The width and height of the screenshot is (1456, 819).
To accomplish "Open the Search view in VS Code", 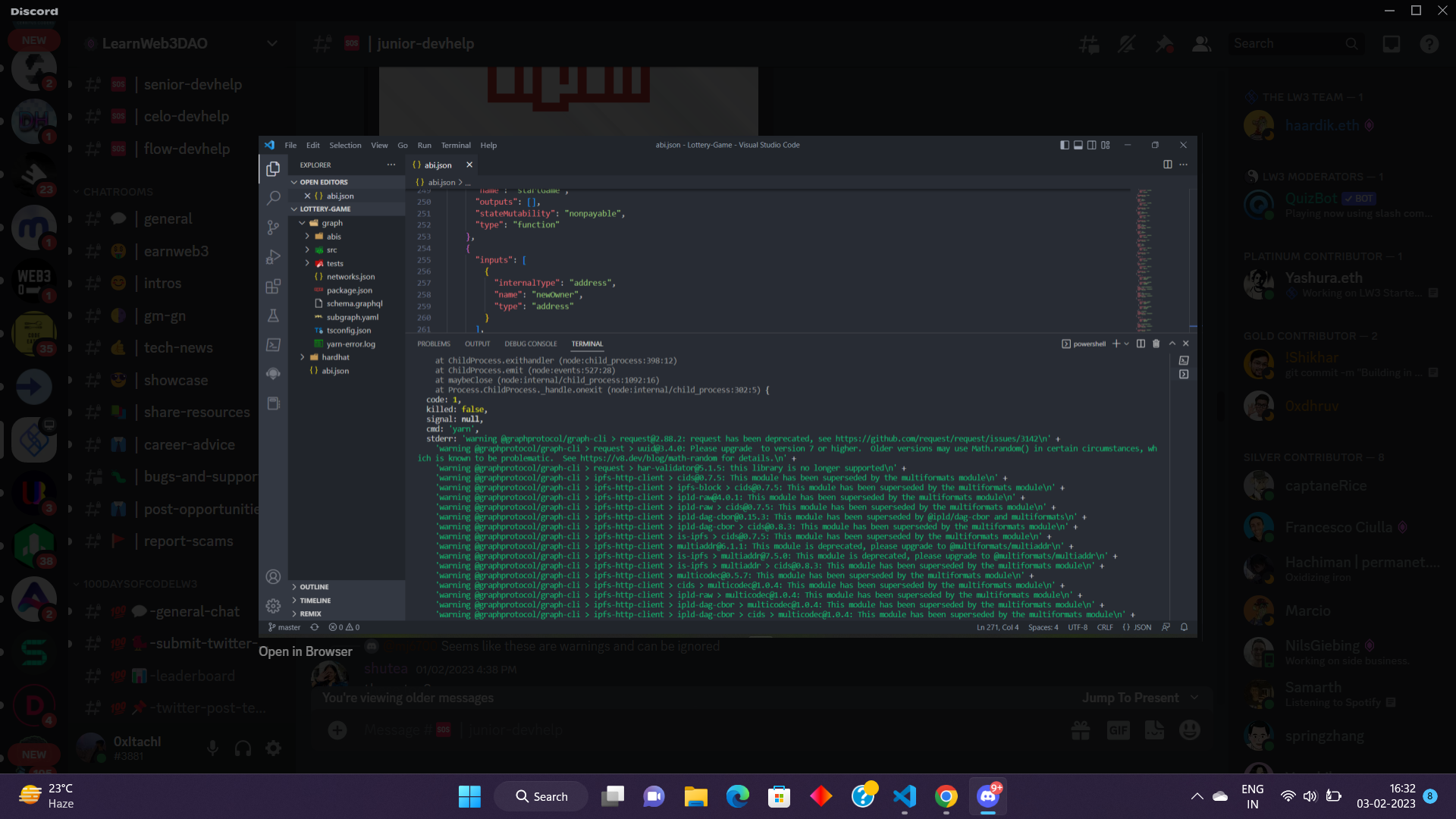I will tap(273, 197).
